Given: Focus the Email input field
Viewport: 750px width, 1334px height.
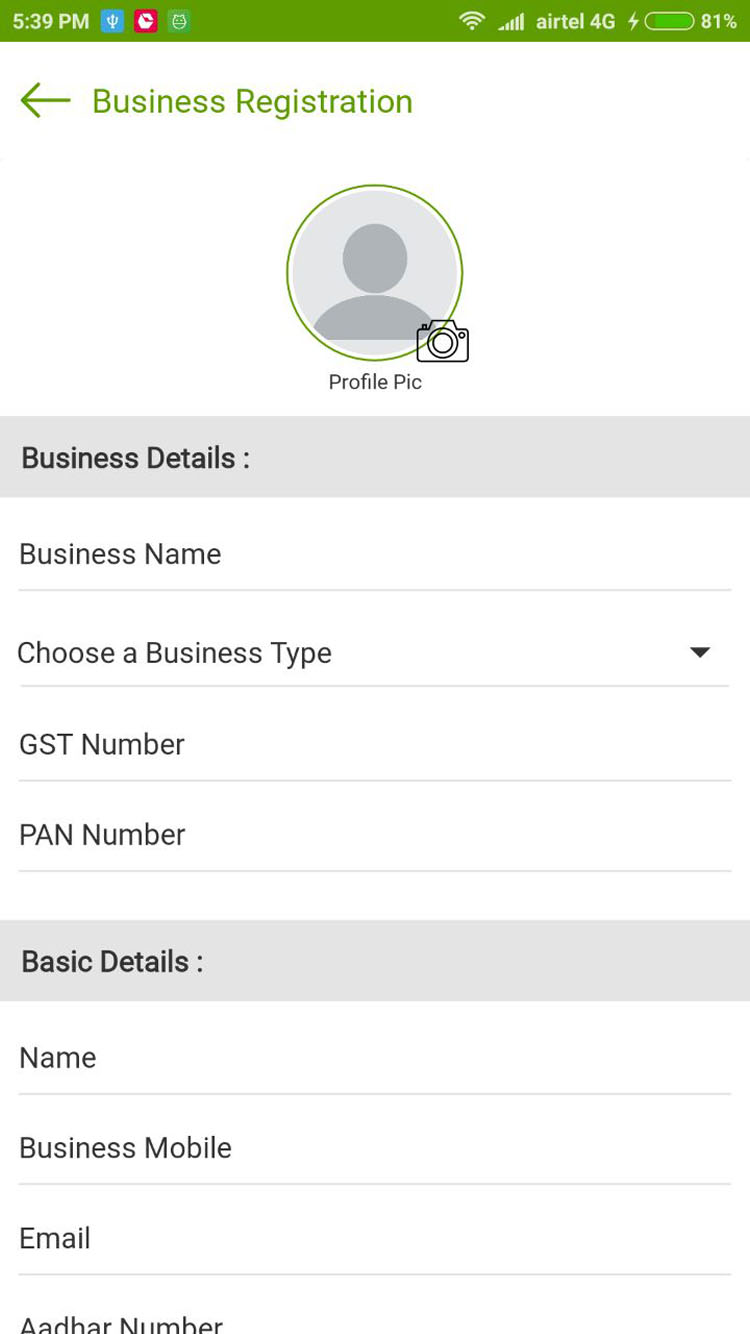Looking at the screenshot, I should [374, 1238].
